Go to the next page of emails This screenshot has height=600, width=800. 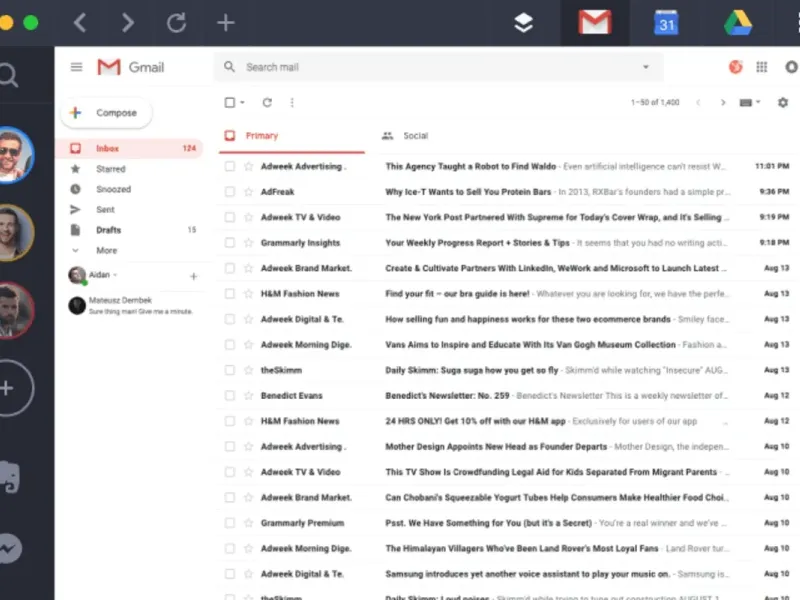click(723, 103)
